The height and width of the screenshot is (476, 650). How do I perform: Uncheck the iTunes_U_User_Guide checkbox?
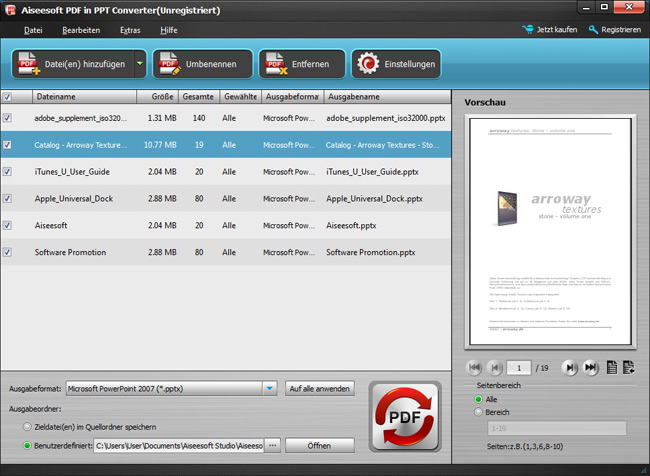(x=7, y=171)
